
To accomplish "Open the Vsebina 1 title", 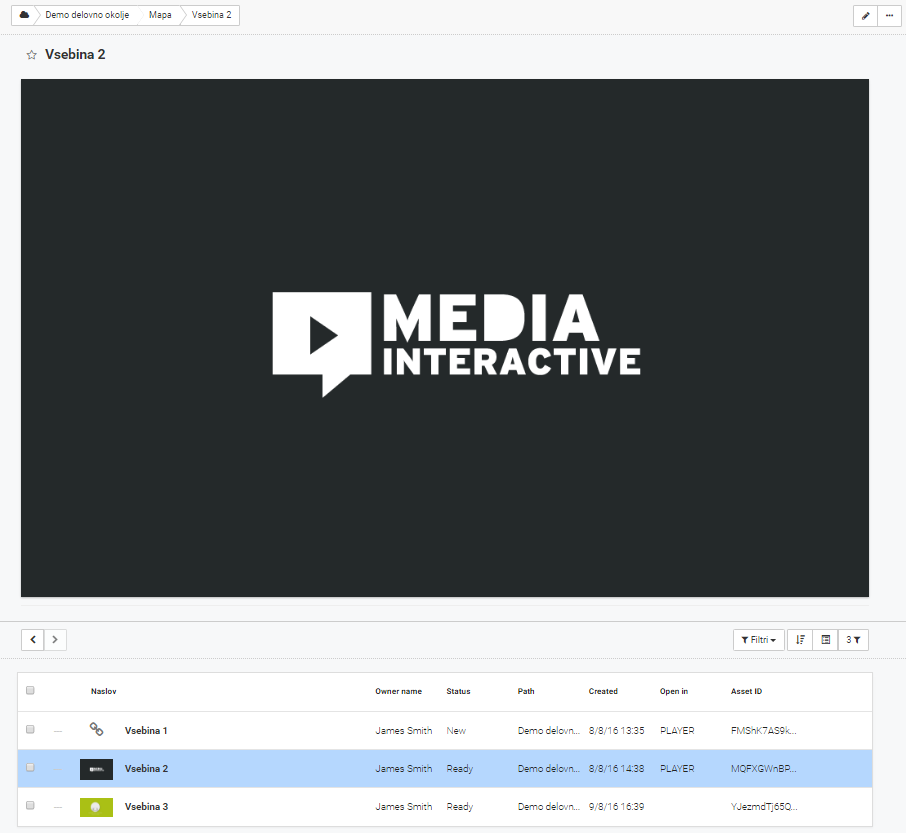I will 146,731.
